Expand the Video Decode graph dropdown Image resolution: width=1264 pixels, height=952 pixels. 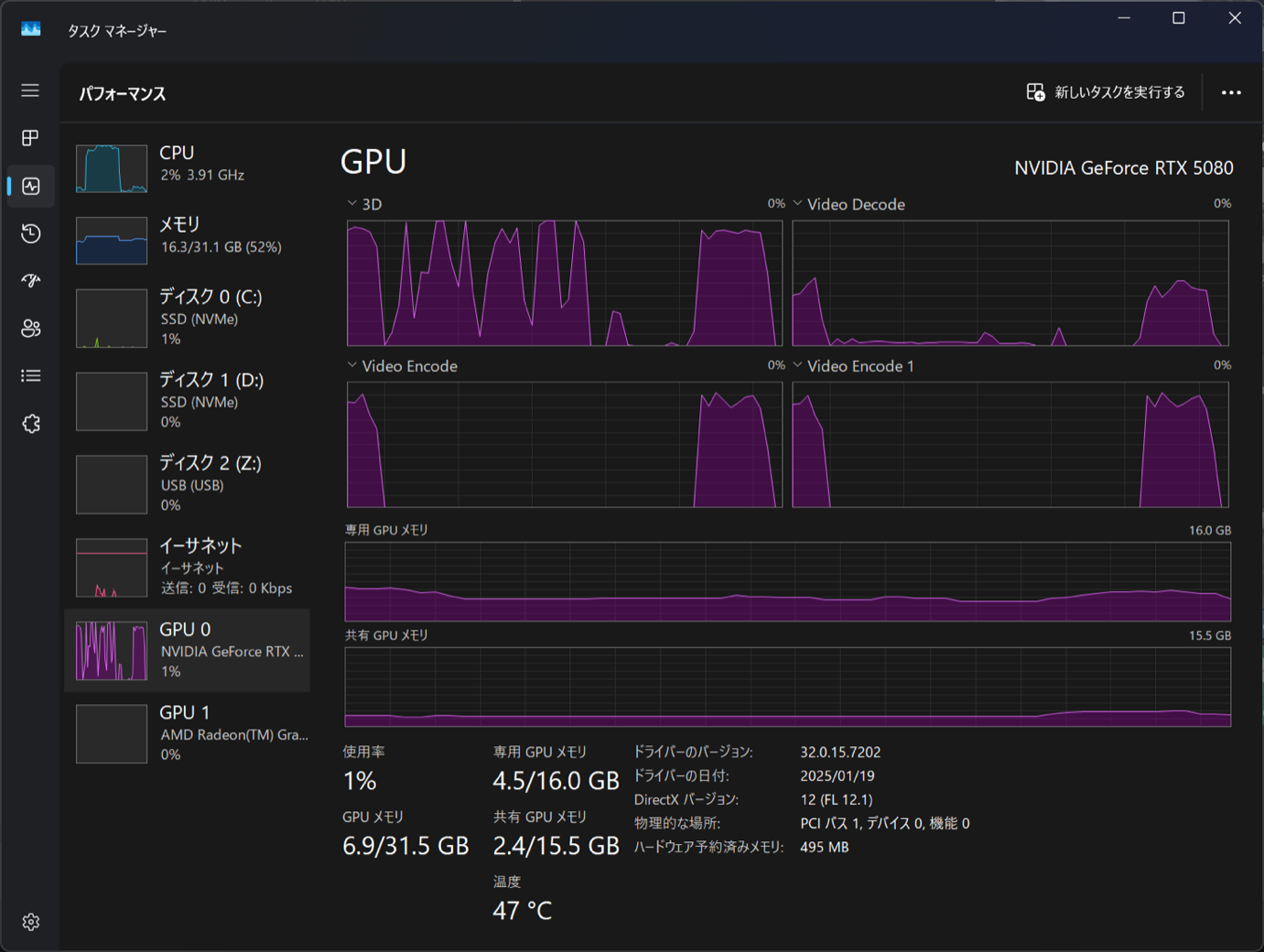(798, 204)
